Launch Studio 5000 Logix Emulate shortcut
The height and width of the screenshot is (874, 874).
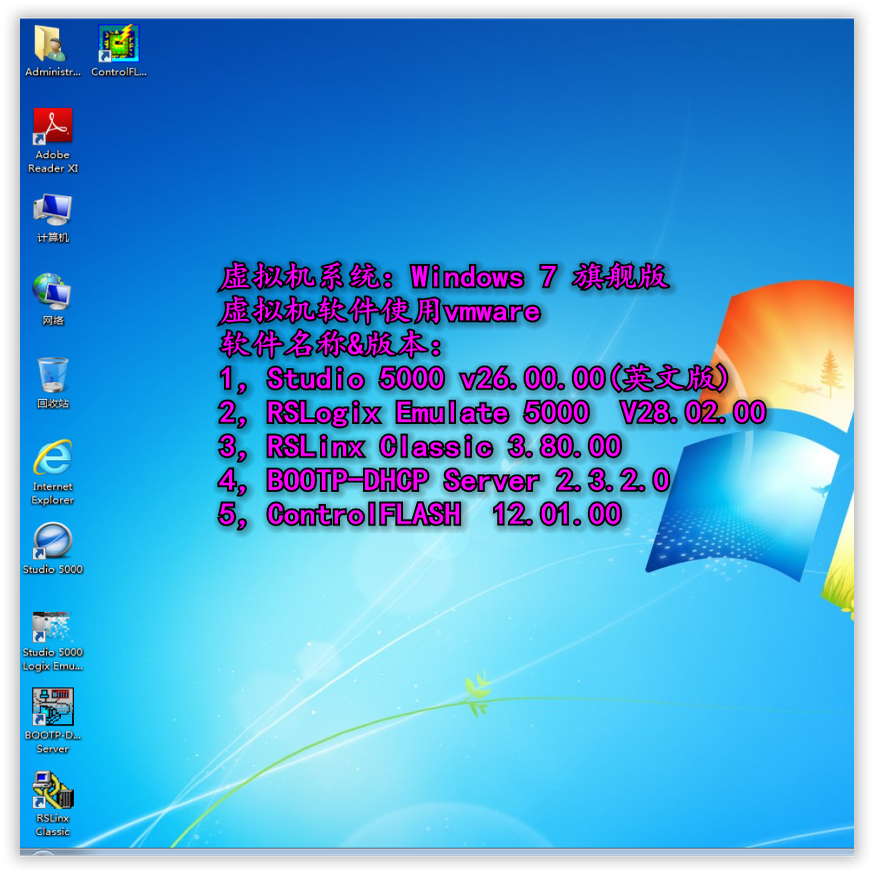tap(52, 627)
